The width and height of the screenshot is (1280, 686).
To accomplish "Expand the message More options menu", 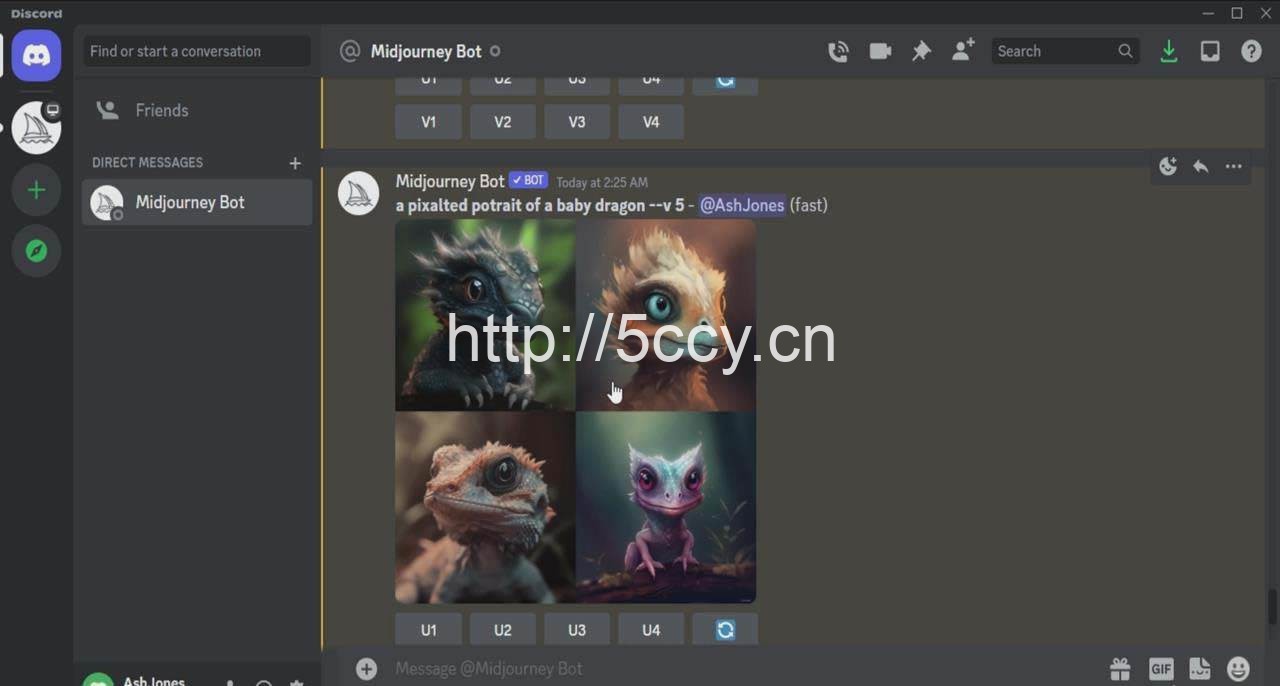I will 1233,167.
